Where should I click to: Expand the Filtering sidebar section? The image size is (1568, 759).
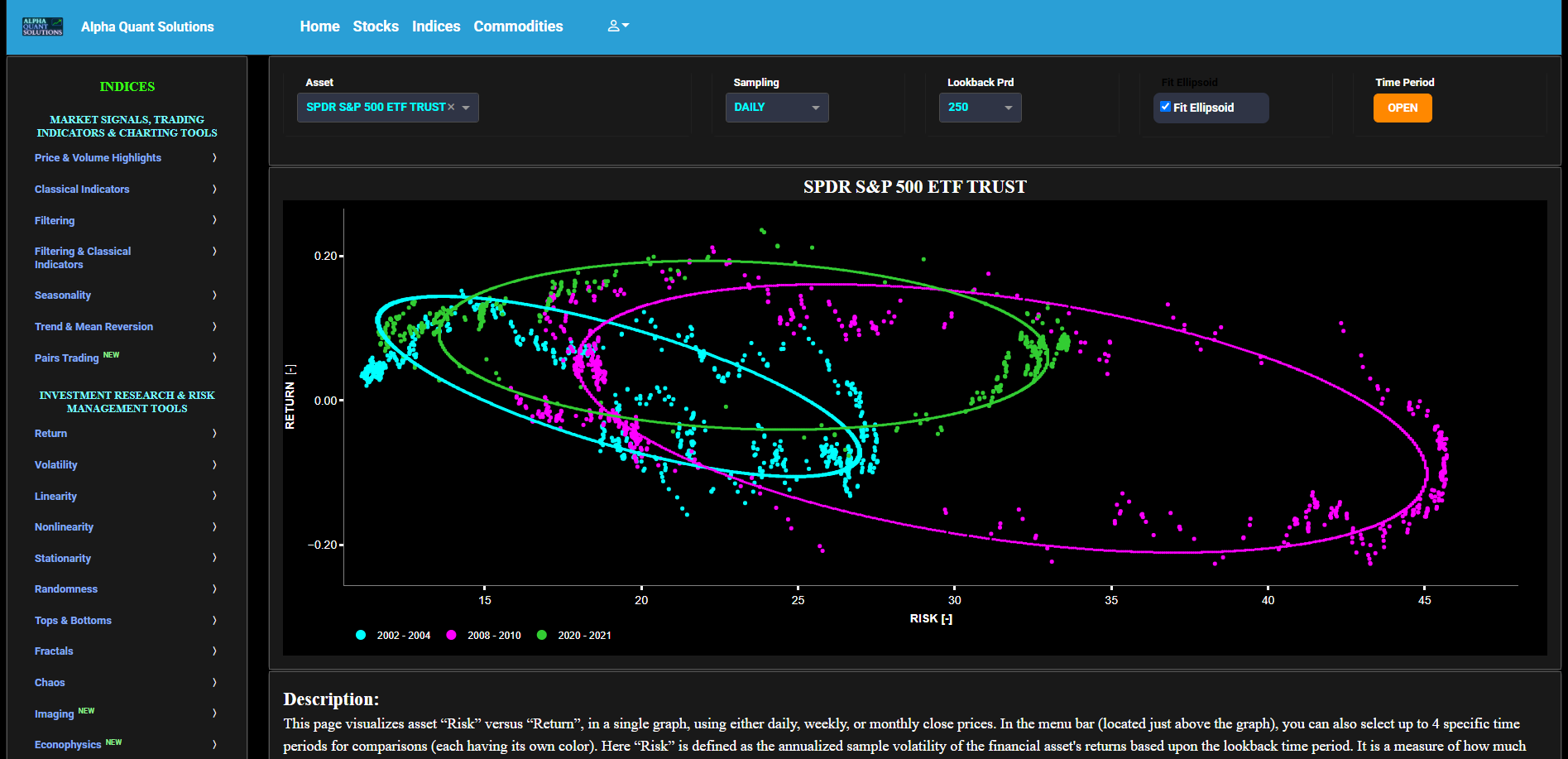[127, 221]
